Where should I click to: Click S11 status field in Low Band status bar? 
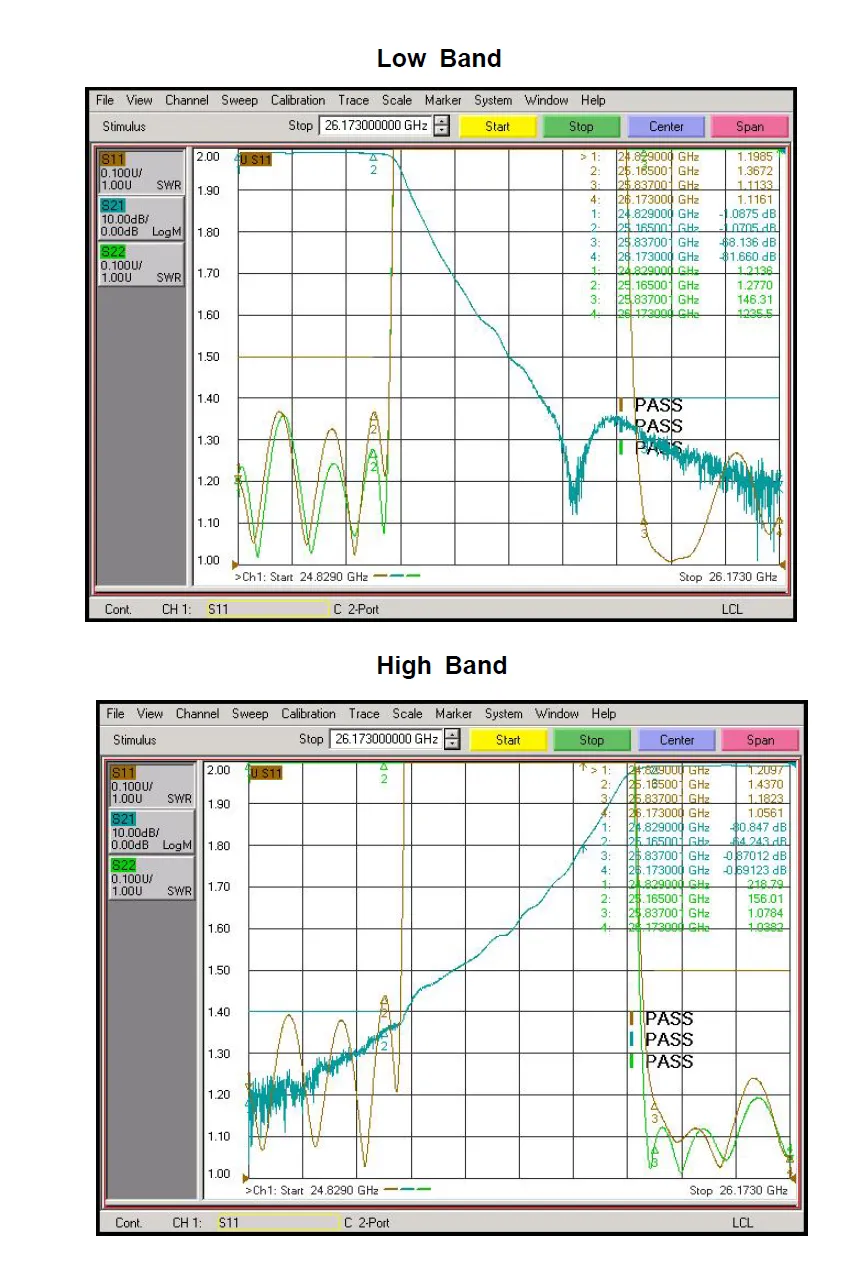tap(267, 609)
